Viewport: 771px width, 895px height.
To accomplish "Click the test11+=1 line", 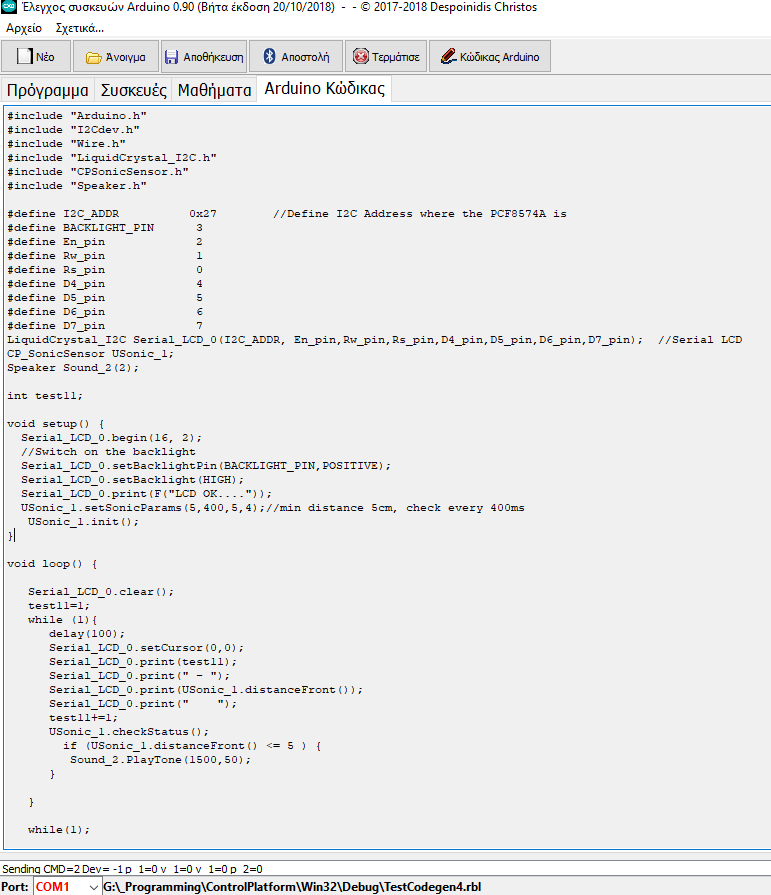I will (83, 717).
